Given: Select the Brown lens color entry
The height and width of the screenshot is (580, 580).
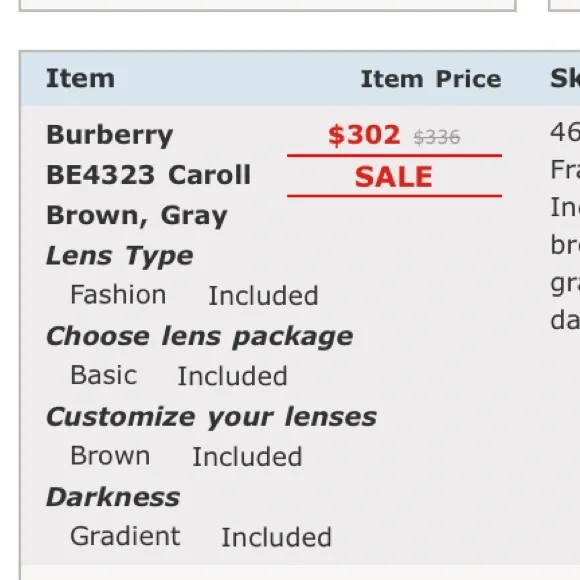Looking at the screenshot, I should pos(110,456).
